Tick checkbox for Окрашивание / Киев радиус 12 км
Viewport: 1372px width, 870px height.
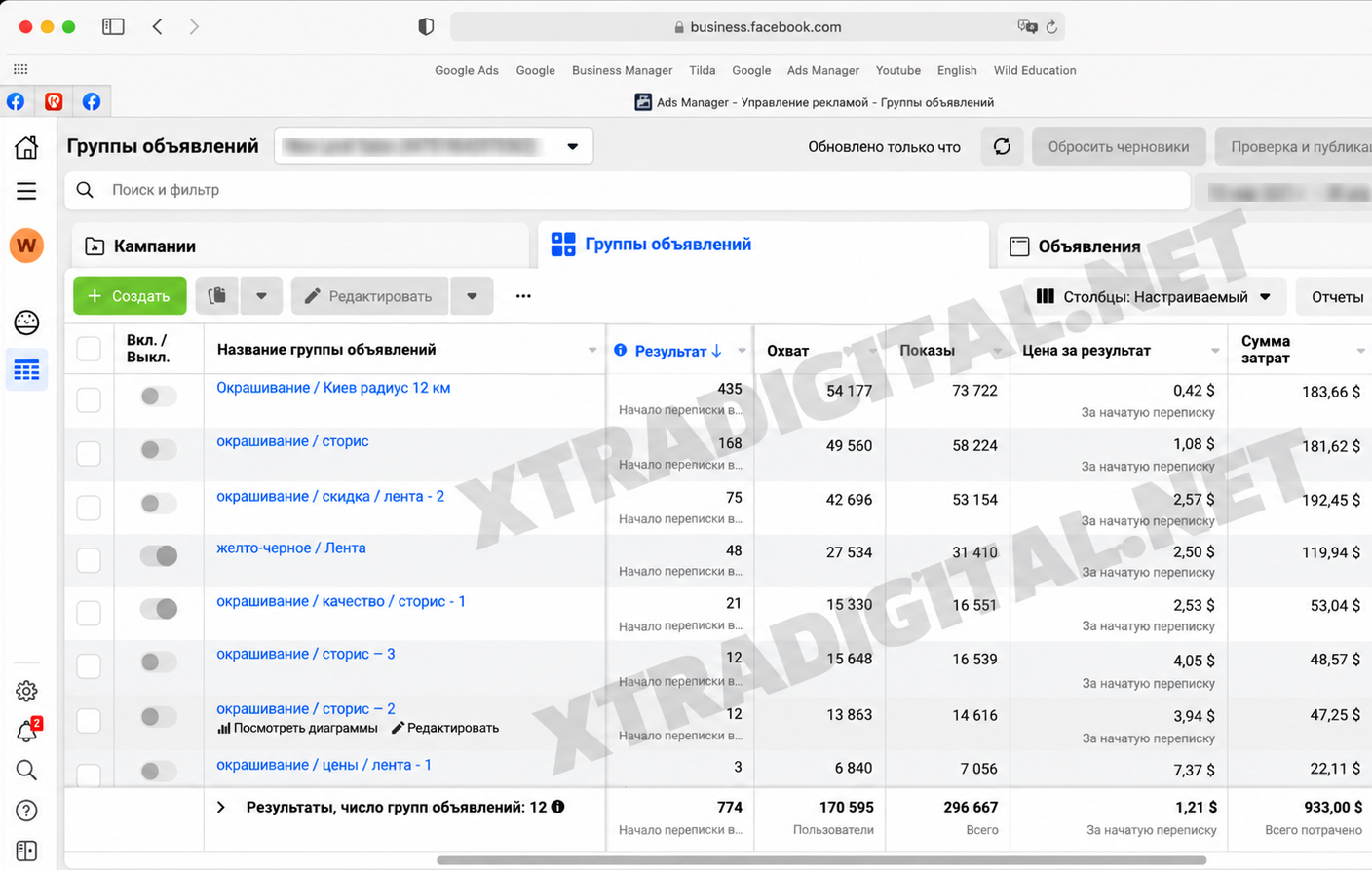click(x=89, y=399)
